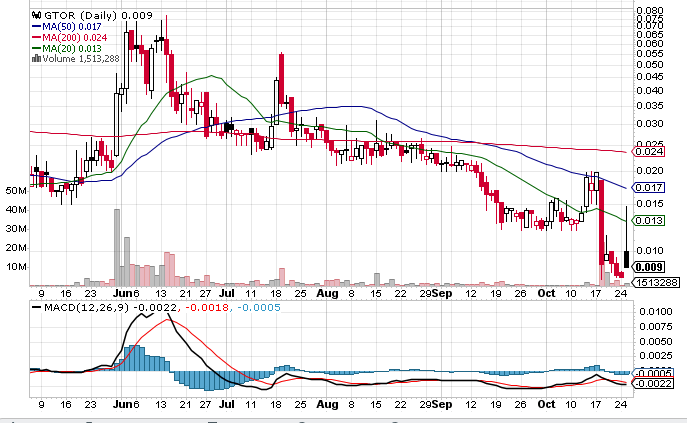The image size is (687, 423).
Task: Click Oct on the MACD panel date axis
Action: click(x=546, y=404)
